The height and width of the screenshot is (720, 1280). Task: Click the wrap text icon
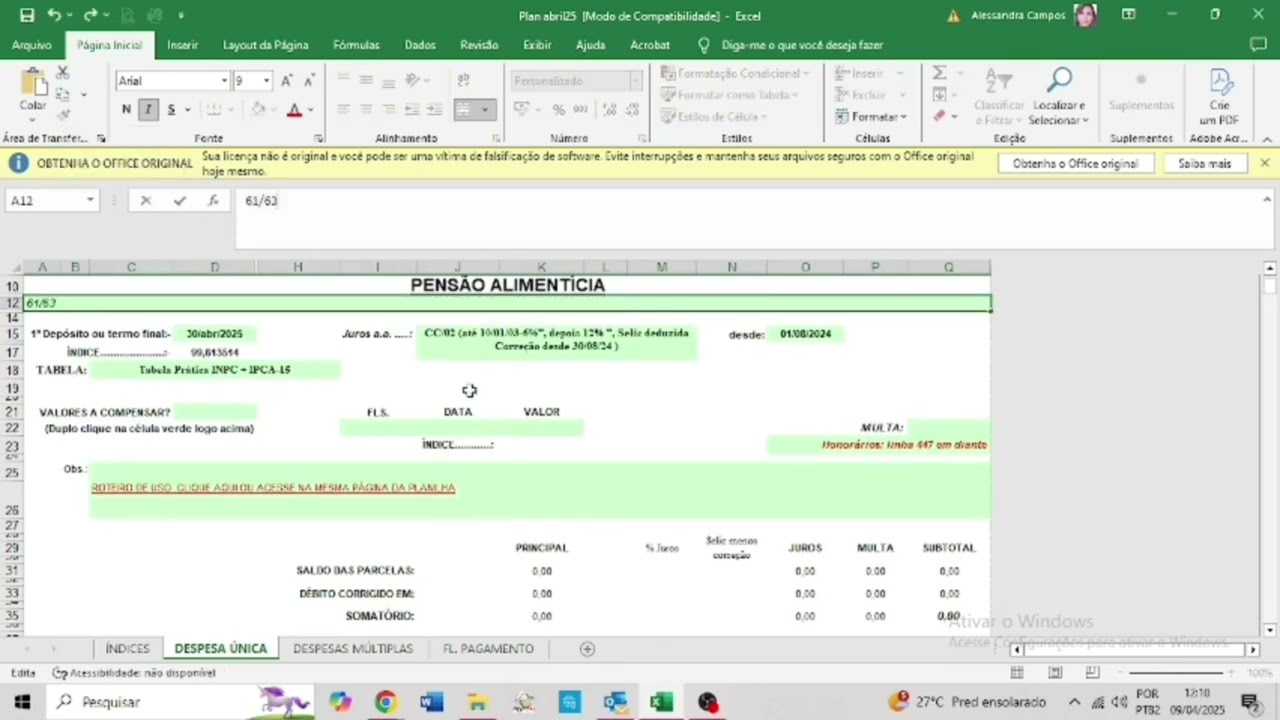[x=464, y=80]
